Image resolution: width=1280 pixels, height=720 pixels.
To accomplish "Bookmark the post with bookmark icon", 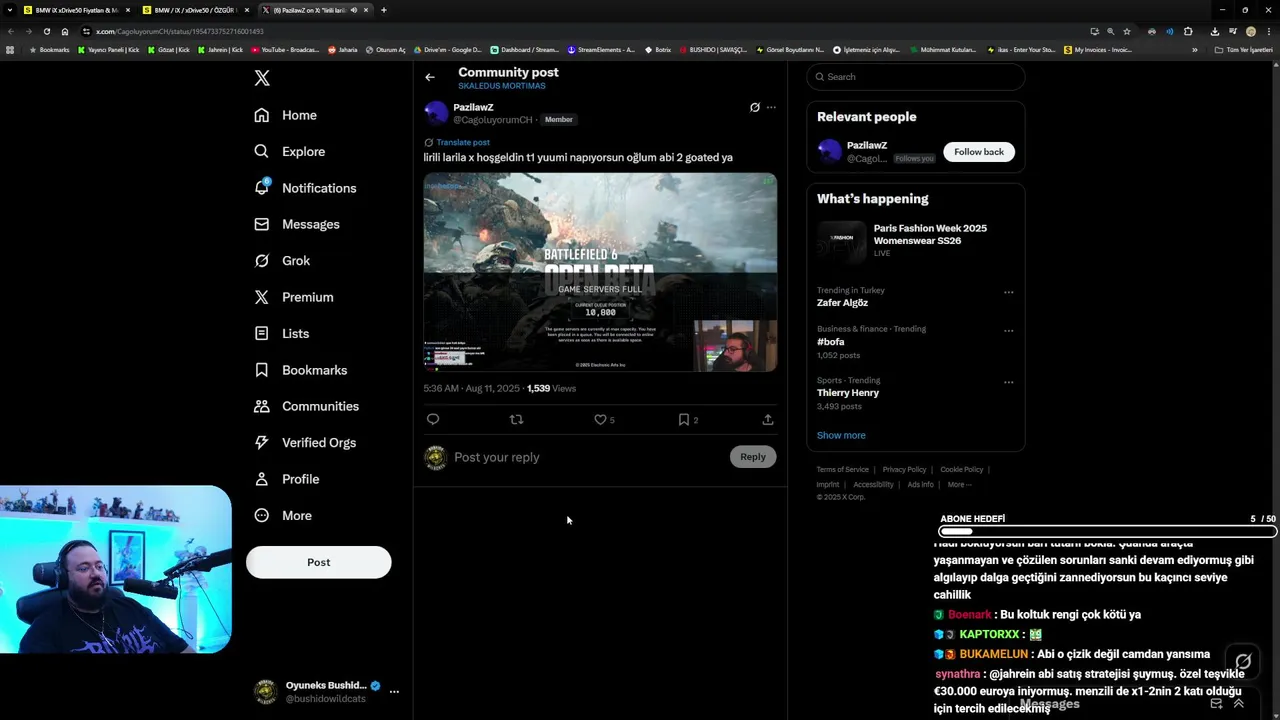I will click(x=684, y=420).
